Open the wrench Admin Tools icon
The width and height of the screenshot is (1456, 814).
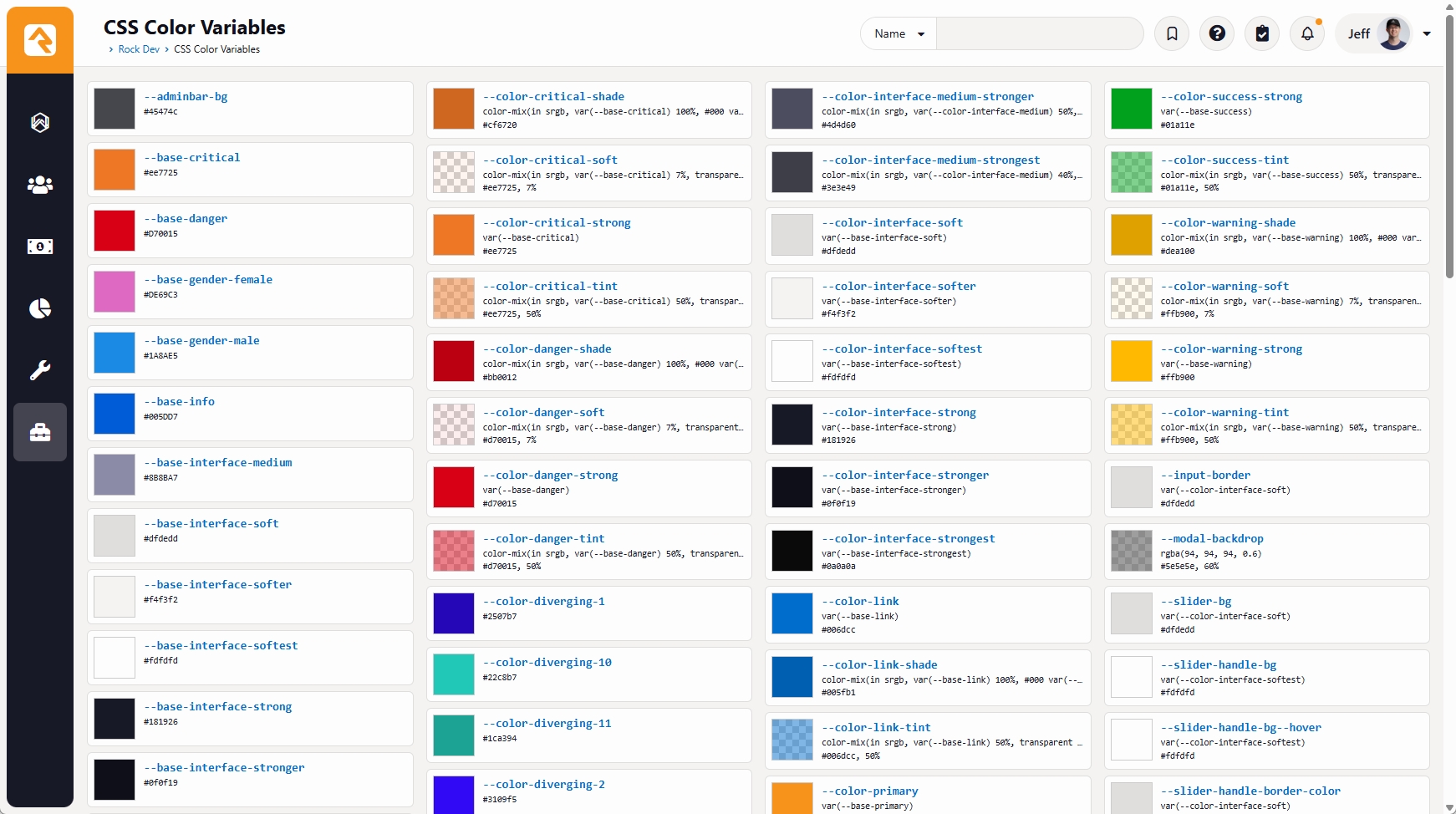[x=40, y=370]
